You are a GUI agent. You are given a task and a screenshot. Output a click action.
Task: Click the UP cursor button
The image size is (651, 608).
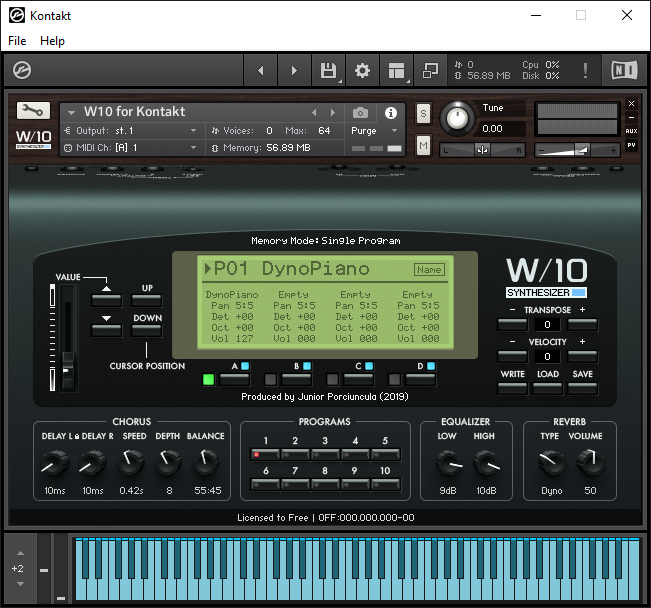147,299
